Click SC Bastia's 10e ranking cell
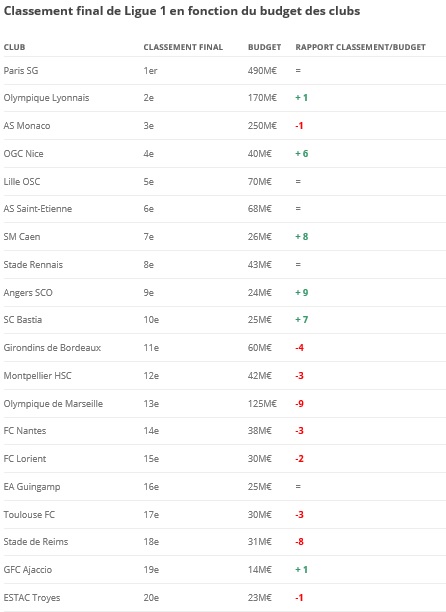This screenshot has width=446, height=612. point(151,320)
